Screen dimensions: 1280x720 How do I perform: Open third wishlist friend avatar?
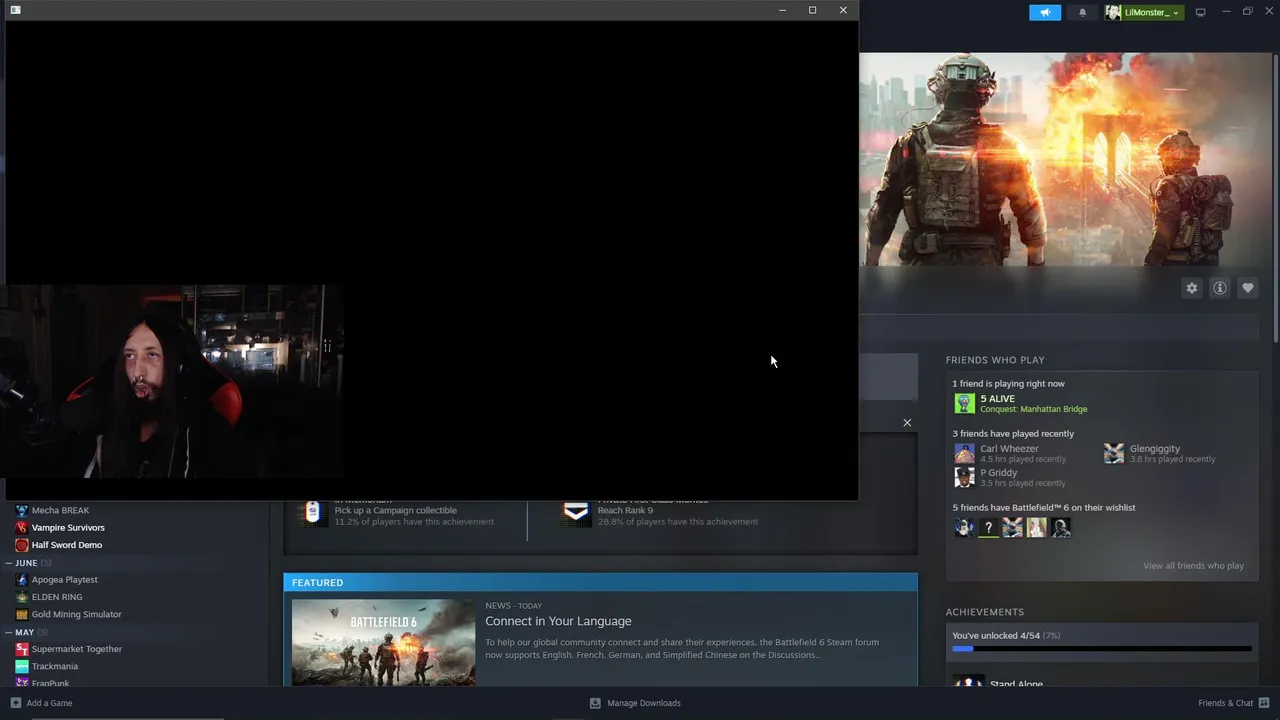click(x=1013, y=527)
